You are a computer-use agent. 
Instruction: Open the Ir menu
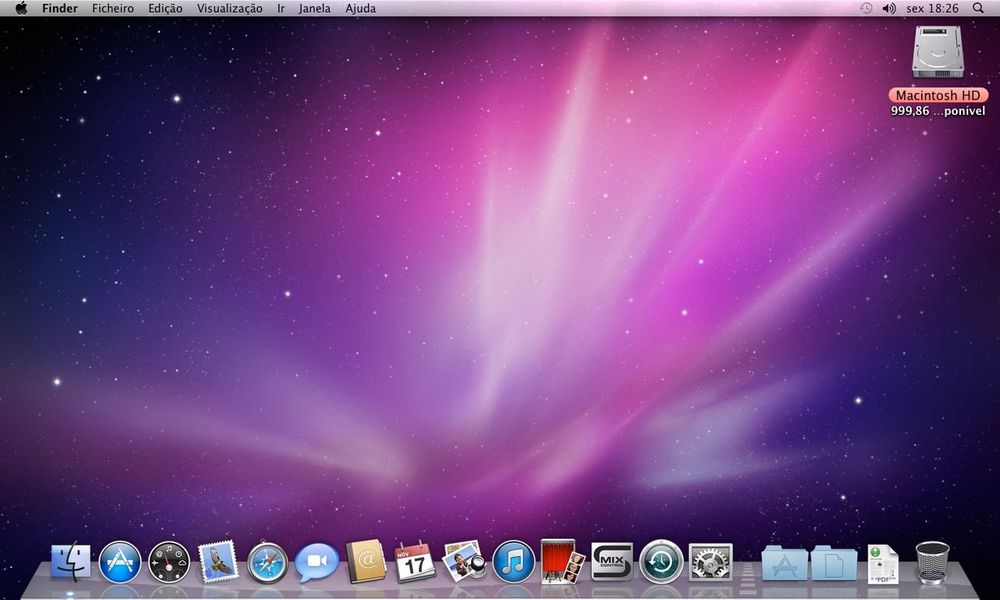(281, 8)
